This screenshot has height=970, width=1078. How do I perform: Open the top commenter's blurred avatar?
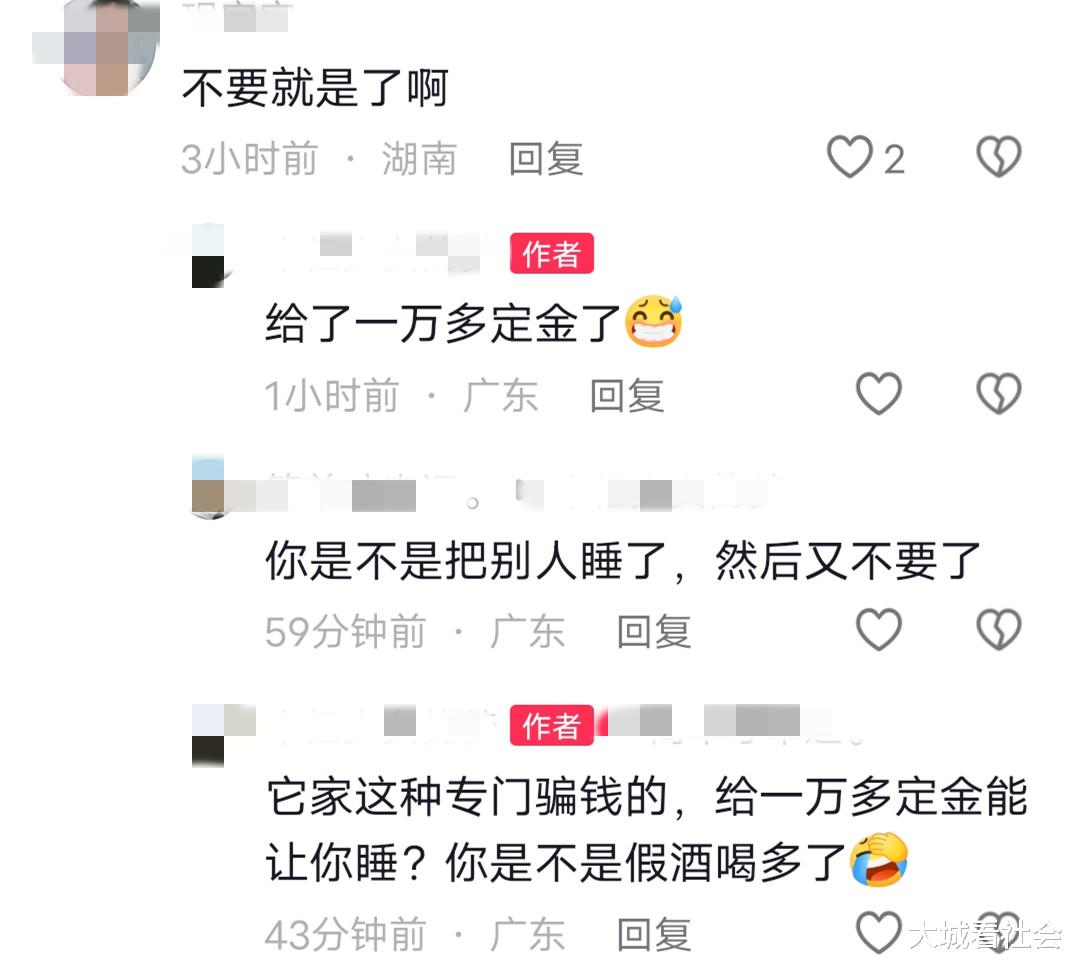pos(96,47)
